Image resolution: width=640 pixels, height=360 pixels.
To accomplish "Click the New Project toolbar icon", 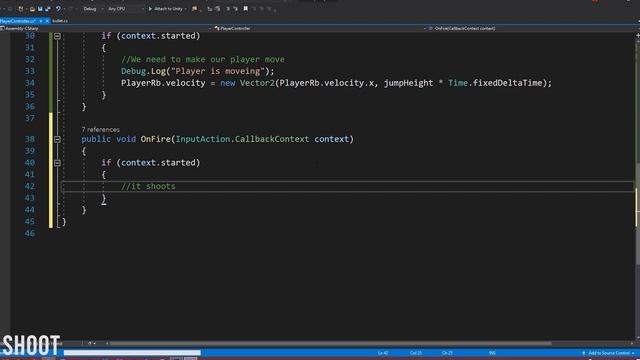I will coord(20,9).
